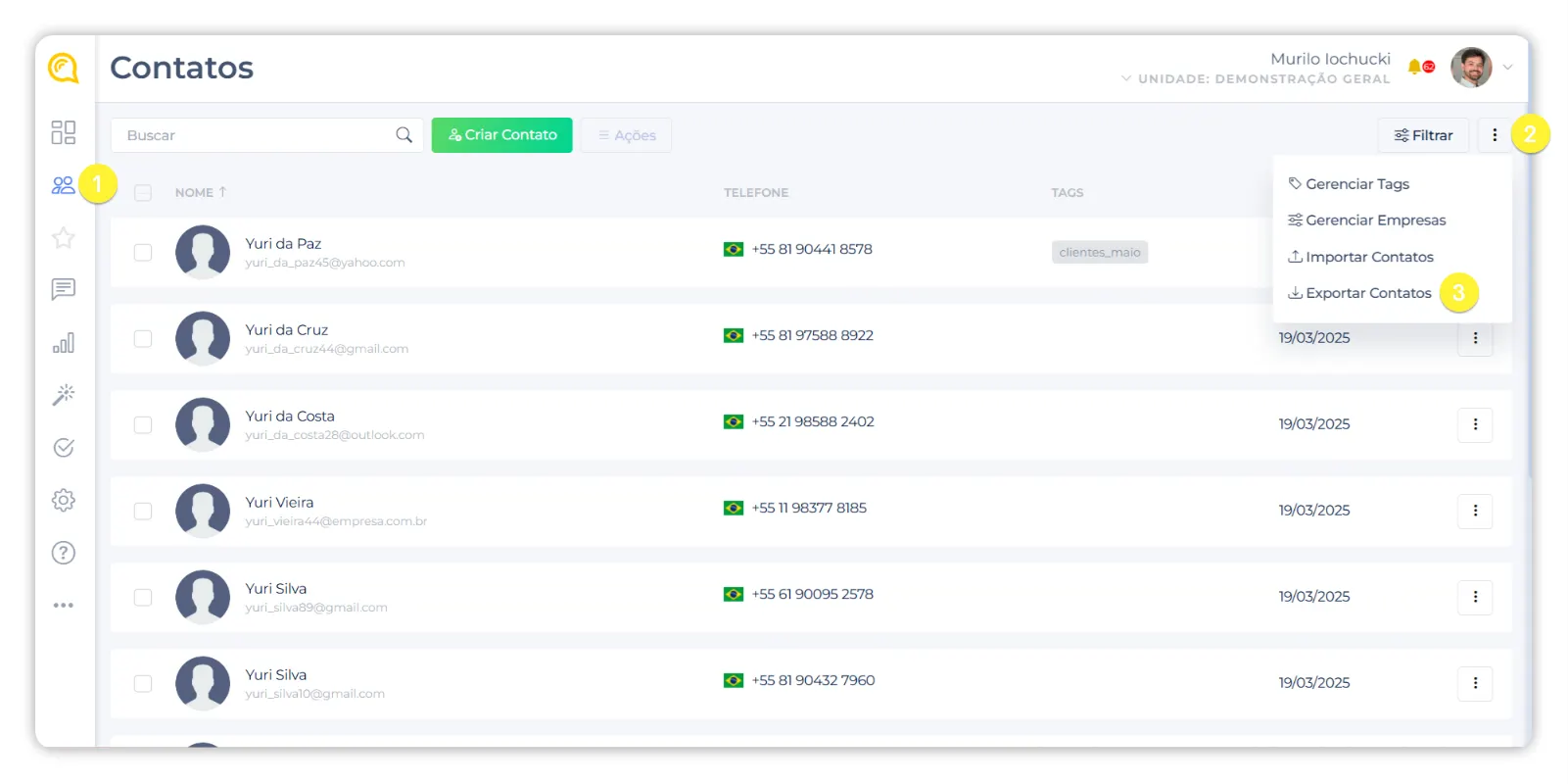
Task: Open the dashboard grid icon in sidebar
Action: tap(64, 132)
